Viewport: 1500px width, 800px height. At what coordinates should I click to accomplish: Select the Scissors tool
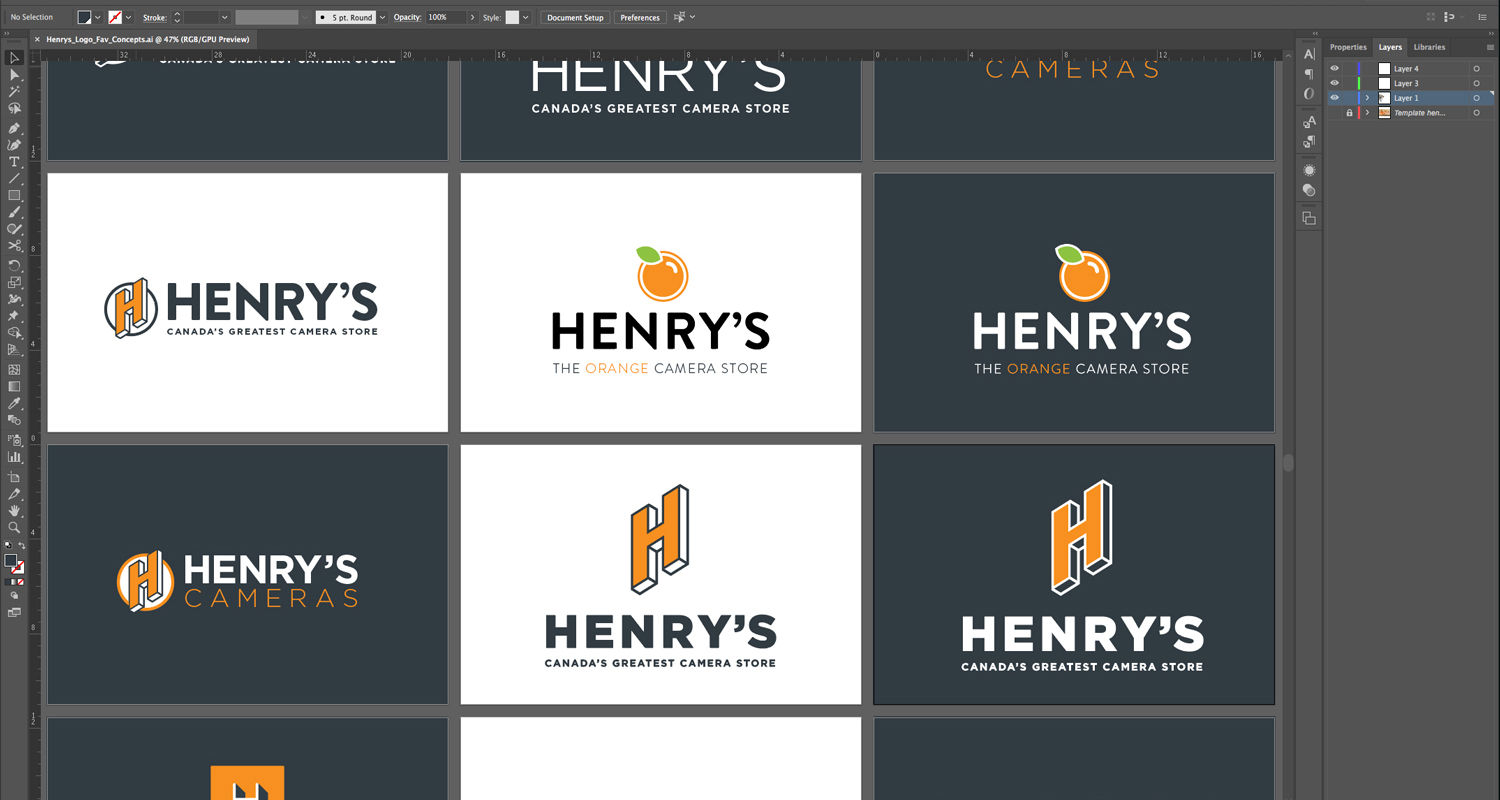tap(14, 246)
